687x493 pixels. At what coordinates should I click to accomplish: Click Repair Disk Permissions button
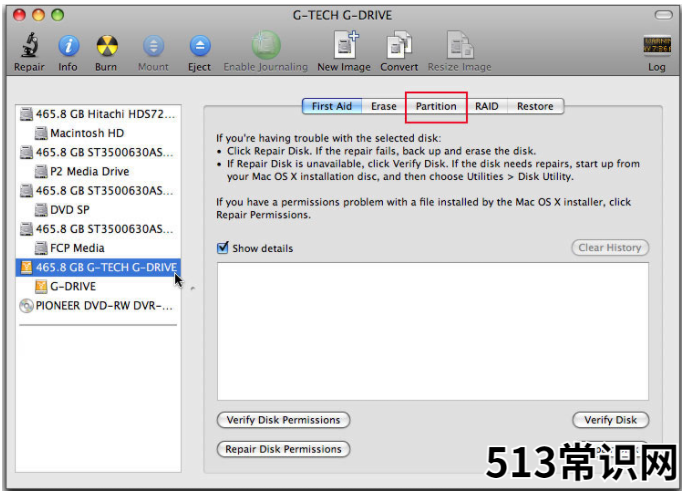pyautogui.click(x=283, y=449)
